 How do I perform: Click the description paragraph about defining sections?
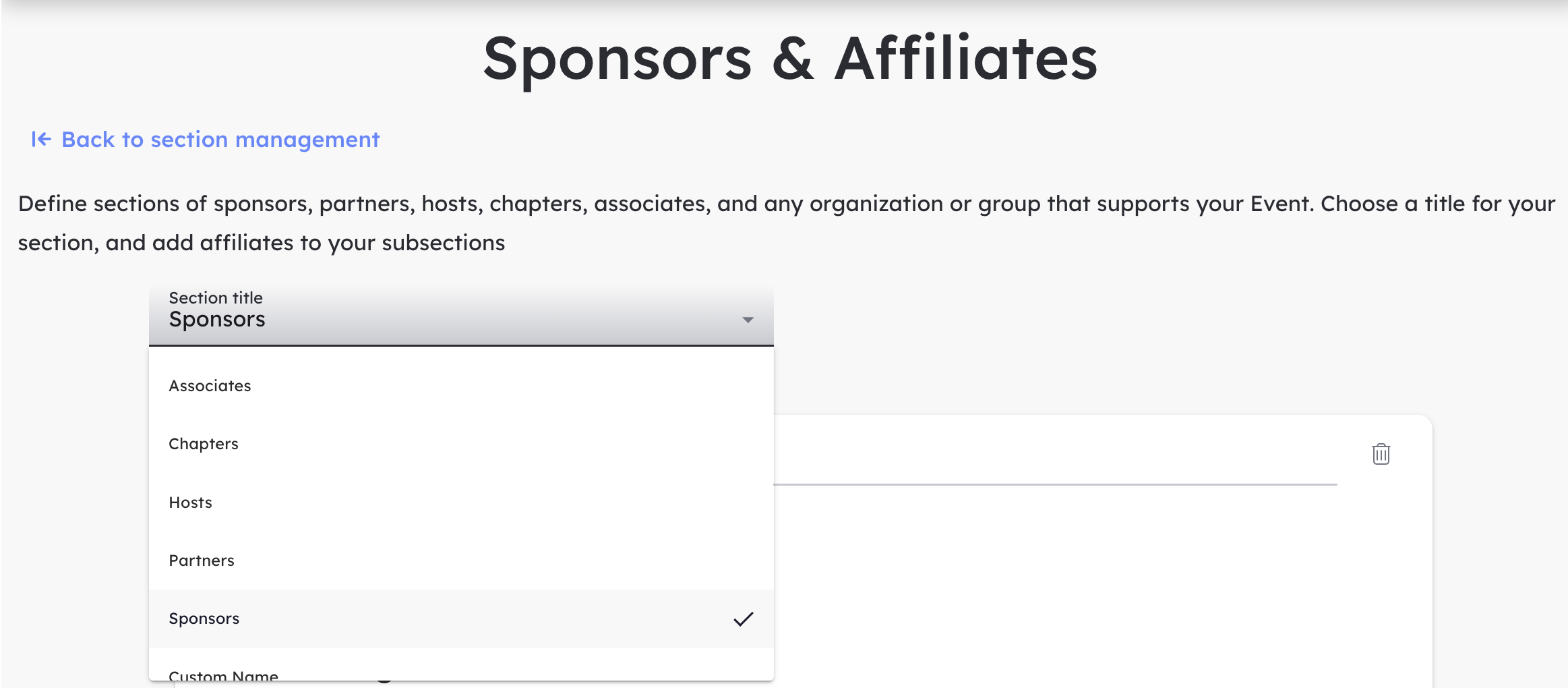tap(786, 223)
